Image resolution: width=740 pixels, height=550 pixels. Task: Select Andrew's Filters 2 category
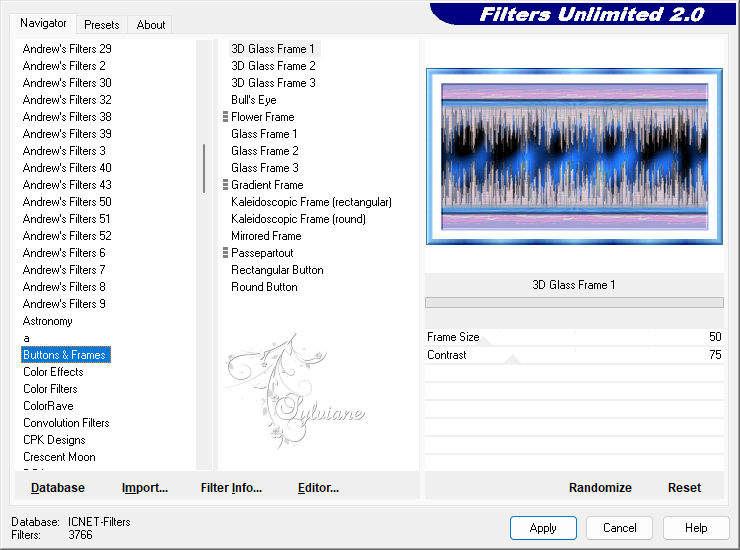click(x=64, y=66)
